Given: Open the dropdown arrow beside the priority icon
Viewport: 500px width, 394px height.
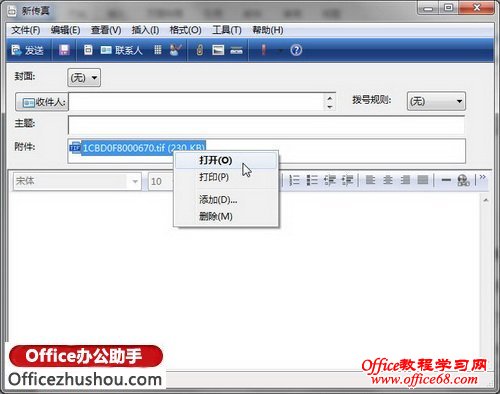Looking at the screenshot, I should [x=280, y=51].
